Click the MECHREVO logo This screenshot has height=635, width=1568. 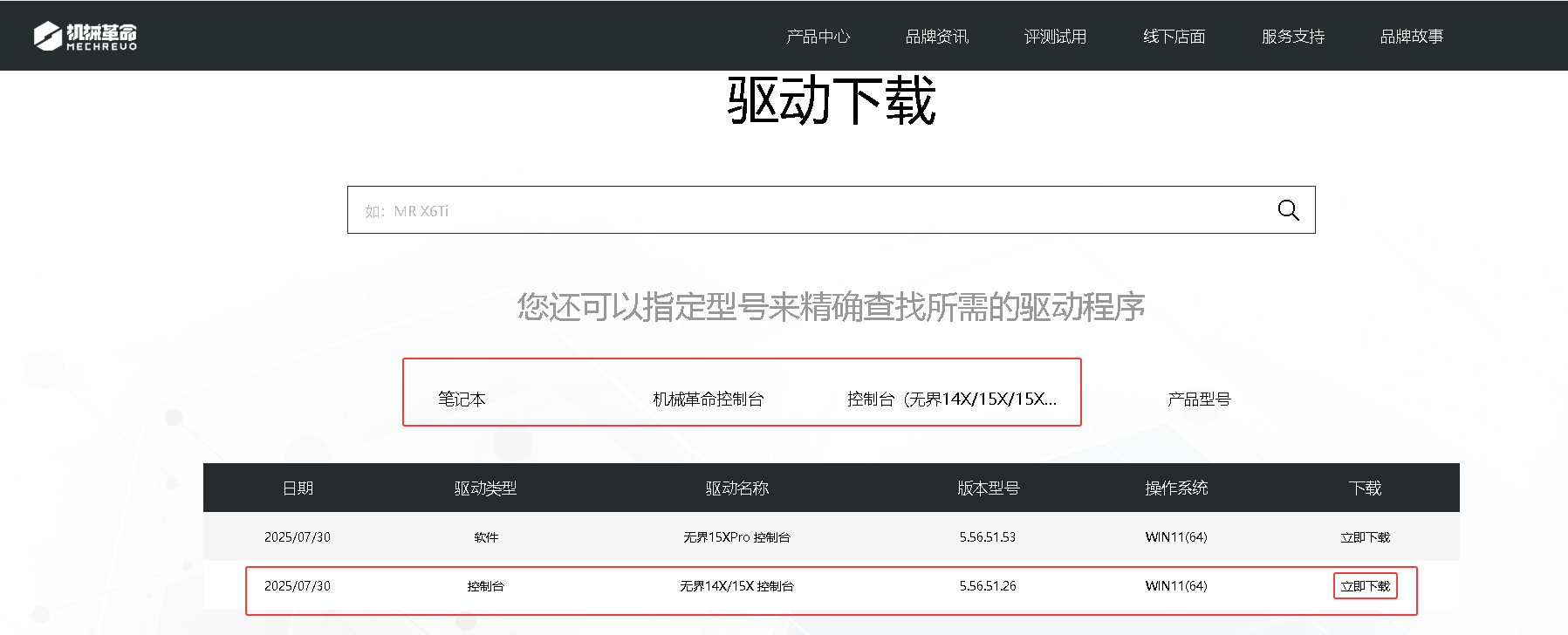pyautogui.click(x=86, y=36)
